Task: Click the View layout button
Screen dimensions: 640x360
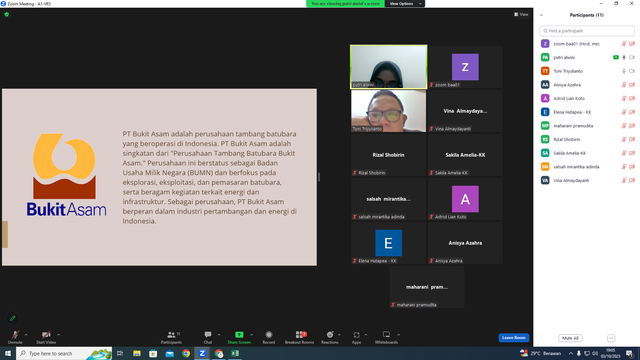Action: 521,14
